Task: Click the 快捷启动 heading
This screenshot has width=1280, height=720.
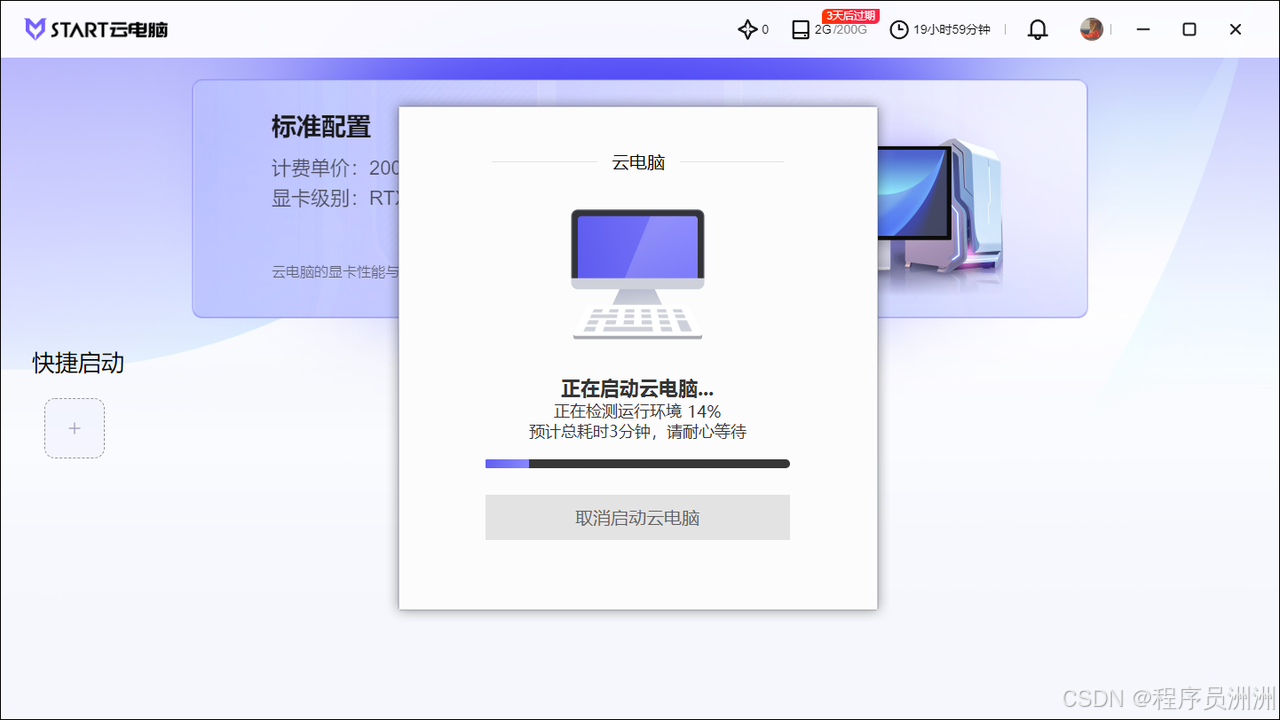Action: pyautogui.click(x=78, y=363)
